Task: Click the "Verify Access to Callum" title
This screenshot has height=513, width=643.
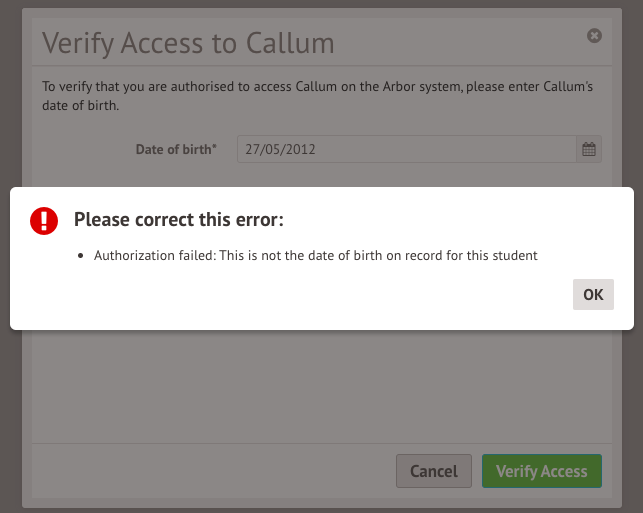Action: click(x=189, y=44)
